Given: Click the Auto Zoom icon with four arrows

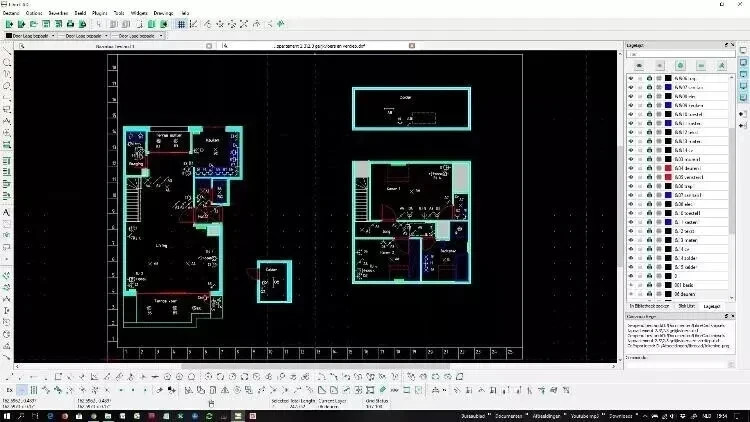Looking at the screenshot, I should (244, 24).
